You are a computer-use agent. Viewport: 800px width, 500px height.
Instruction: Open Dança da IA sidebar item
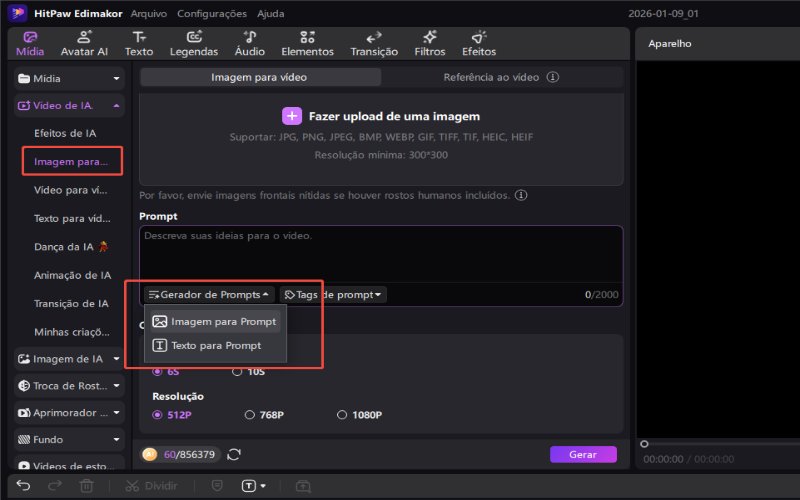pyautogui.click(x=70, y=247)
